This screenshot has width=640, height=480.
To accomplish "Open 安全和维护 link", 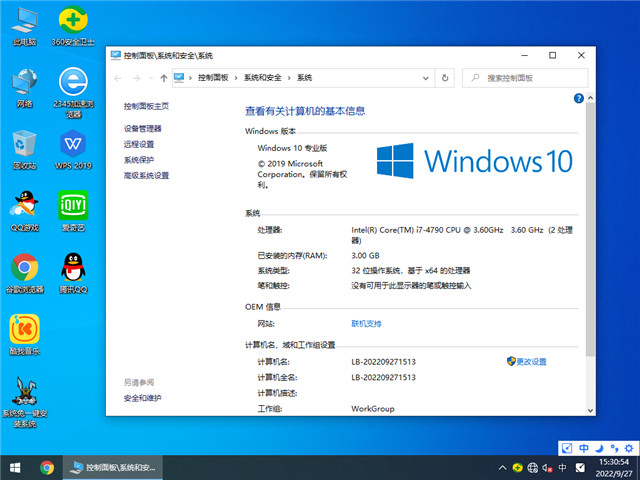I will click(x=142, y=398).
